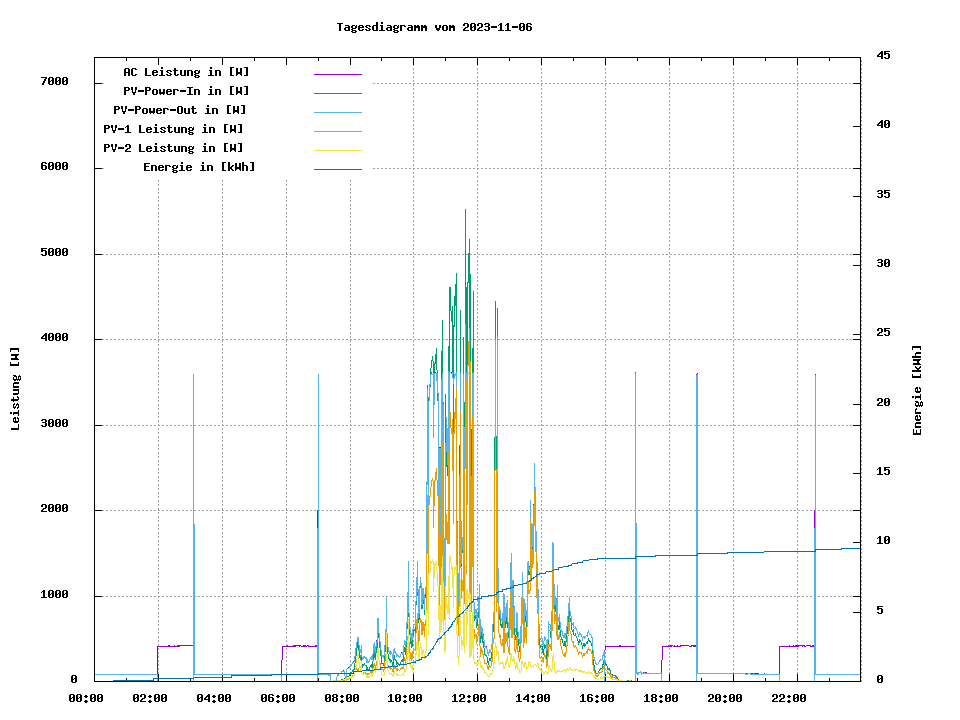Click the light blue PV-Power-Out legend line
The width and height of the screenshot is (960, 720).
pos(337,111)
